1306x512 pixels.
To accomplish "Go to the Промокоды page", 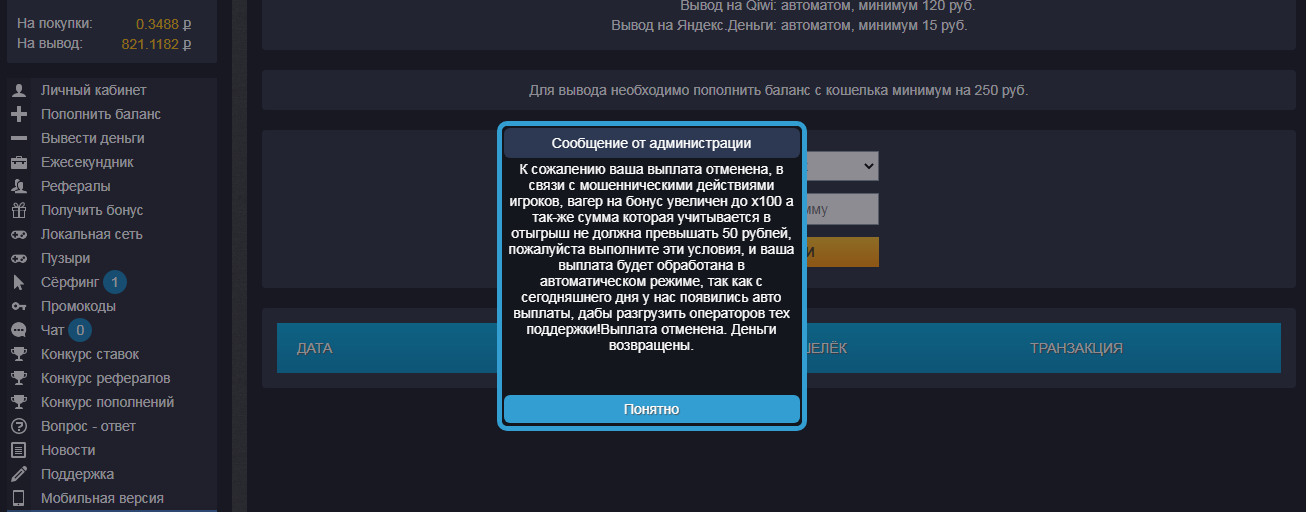I will point(78,306).
